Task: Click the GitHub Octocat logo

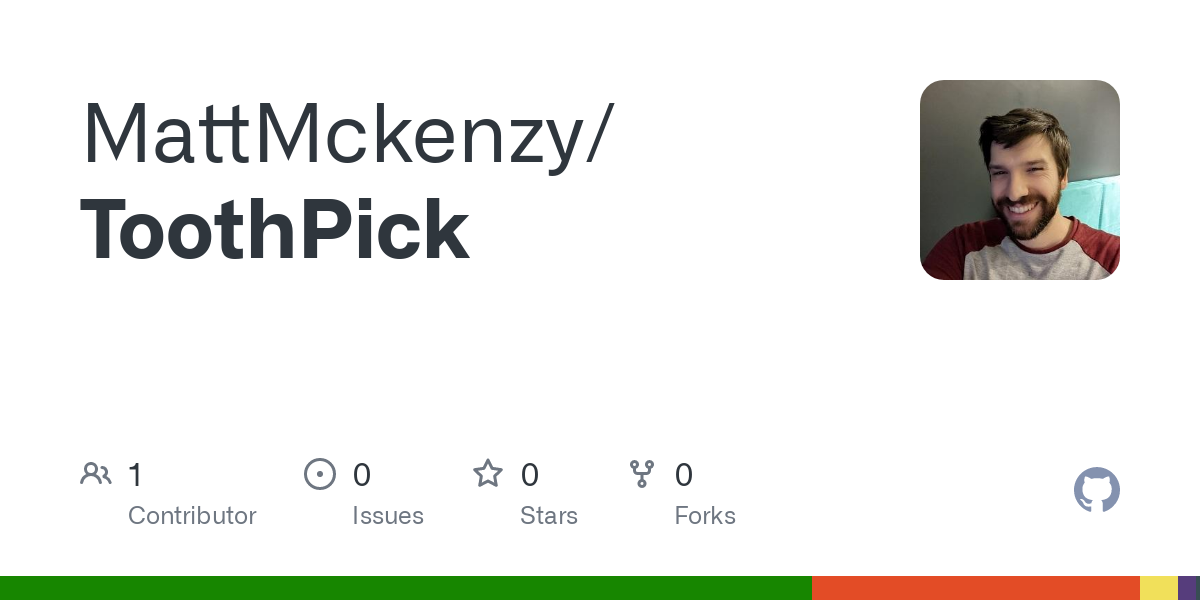Action: tap(1097, 490)
